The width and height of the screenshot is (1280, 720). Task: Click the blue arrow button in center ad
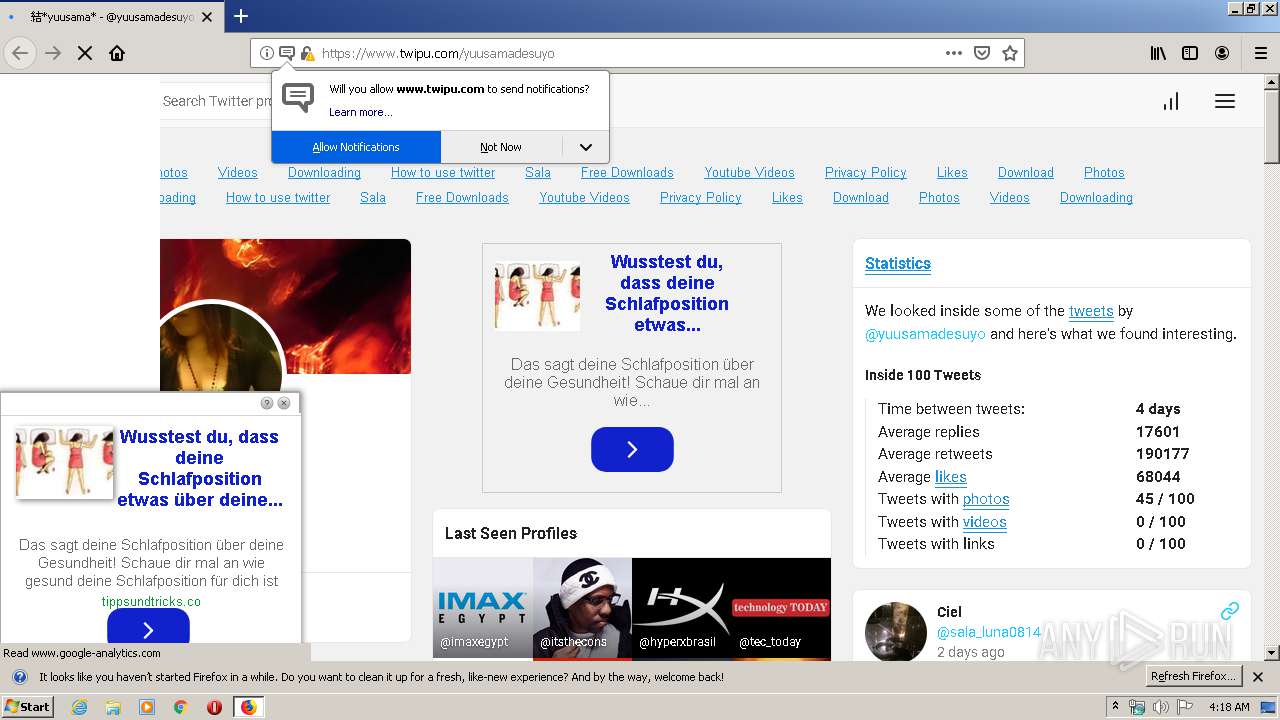(632, 449)
